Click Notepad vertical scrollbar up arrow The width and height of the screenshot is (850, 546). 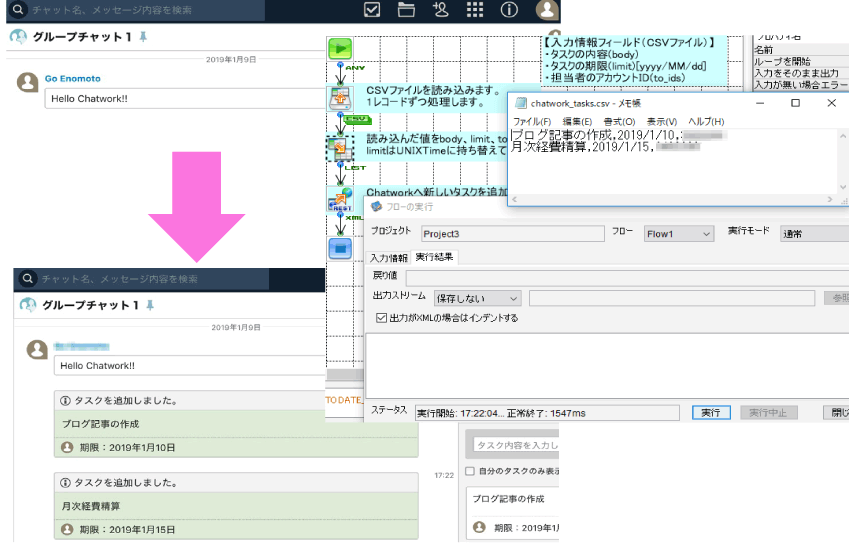(842, 136)
